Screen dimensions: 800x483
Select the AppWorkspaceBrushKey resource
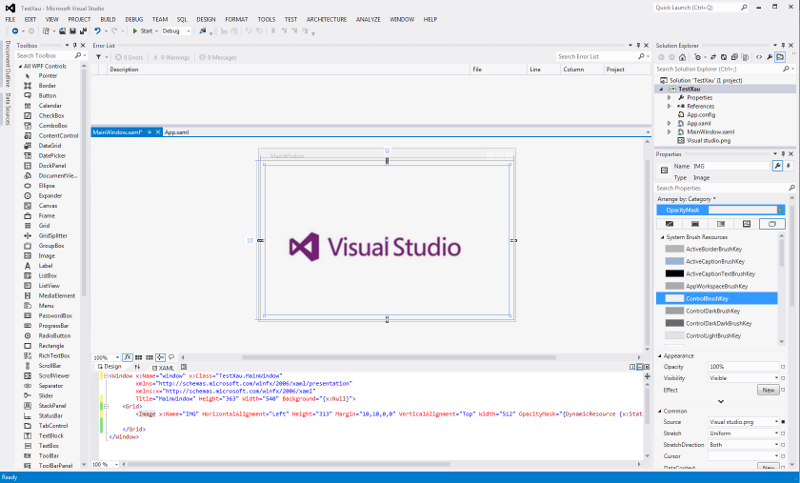(717, 286)
